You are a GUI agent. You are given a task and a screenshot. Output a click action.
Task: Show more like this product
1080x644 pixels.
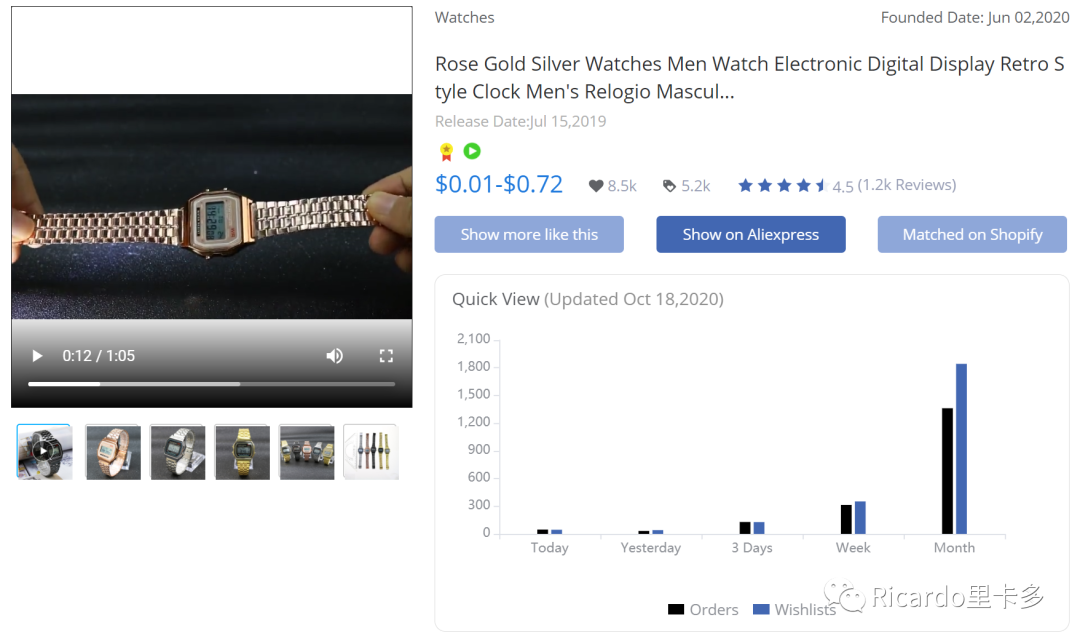click(x=529, y=234)
